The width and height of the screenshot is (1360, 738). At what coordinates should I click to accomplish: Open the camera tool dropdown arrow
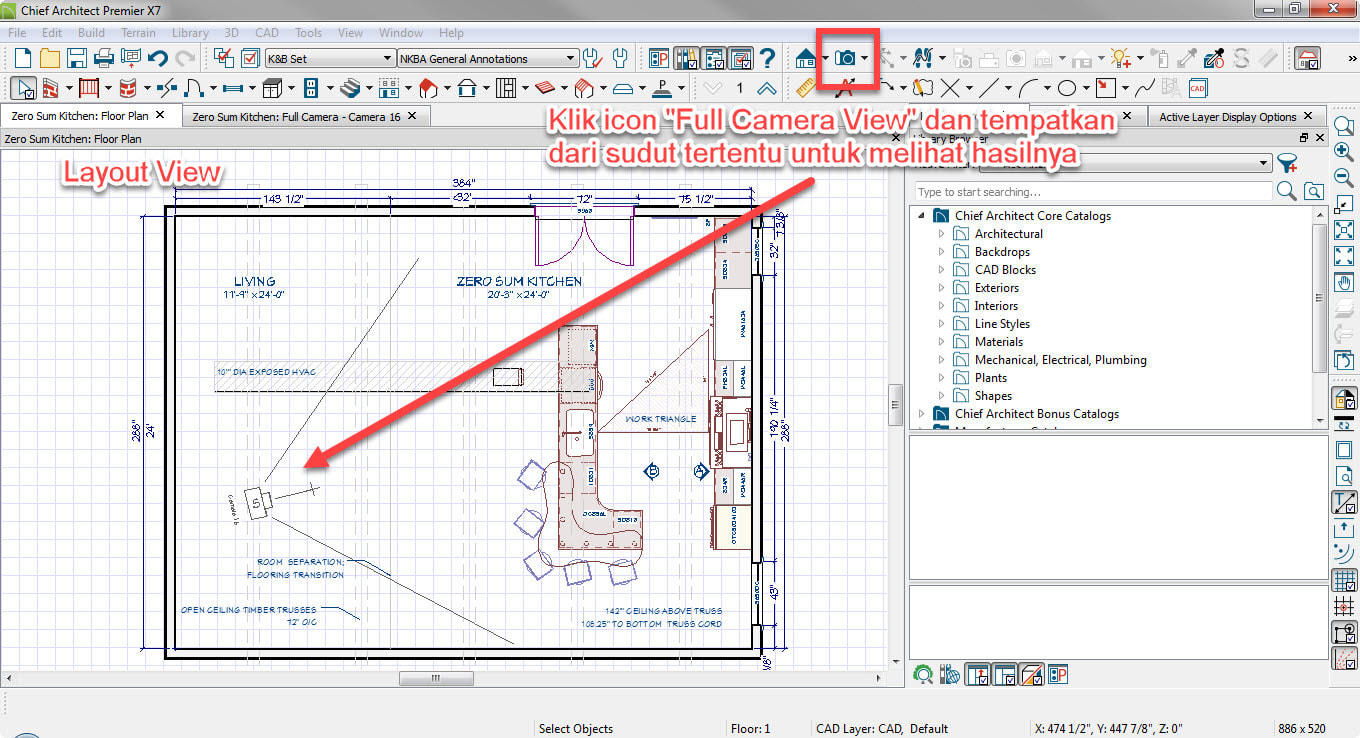click(x=865, y=59)
